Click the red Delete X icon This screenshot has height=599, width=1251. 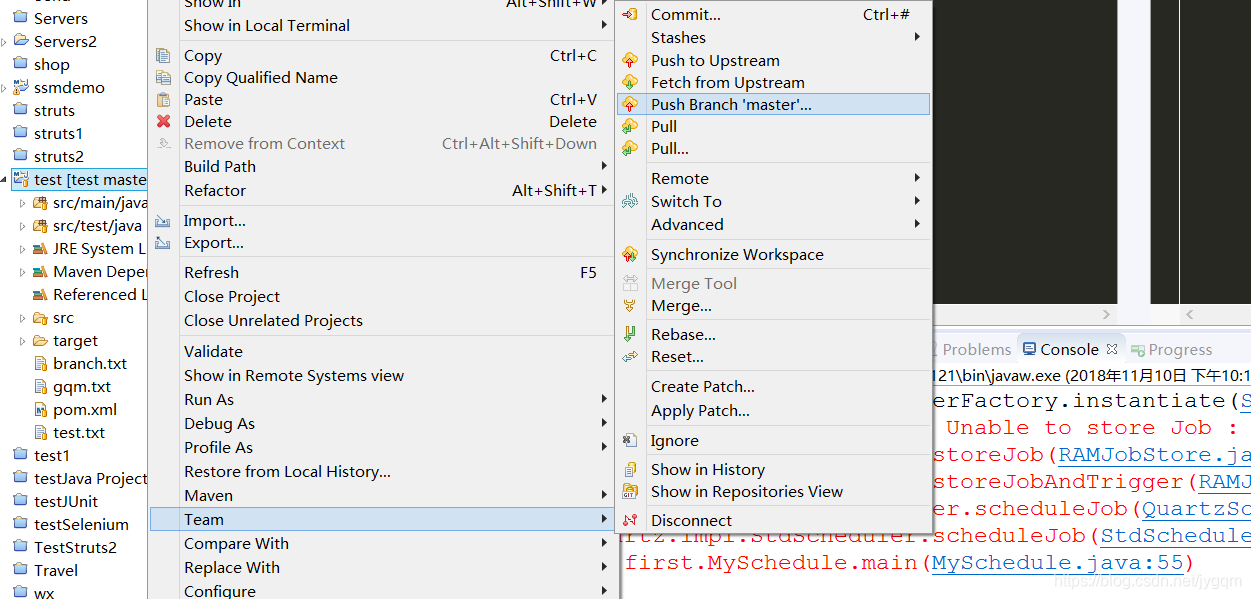tap(164, 121)
